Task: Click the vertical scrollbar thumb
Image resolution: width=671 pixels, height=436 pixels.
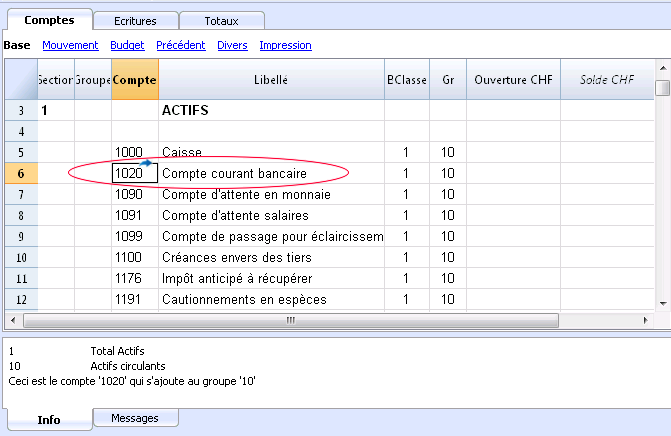Action: 663,88
